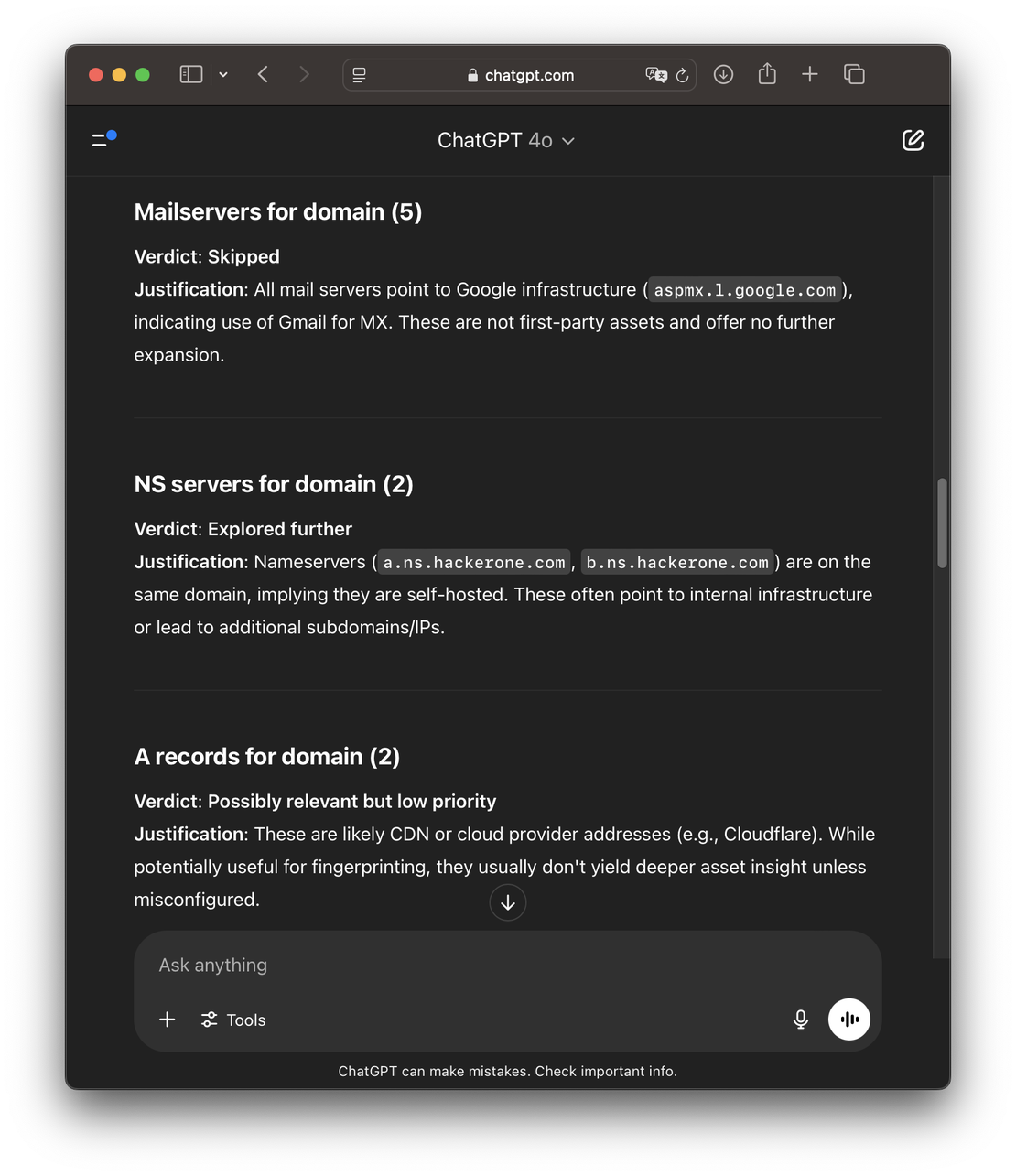
Task: Start a new chat with the compose icon
Action: (913, 140)
